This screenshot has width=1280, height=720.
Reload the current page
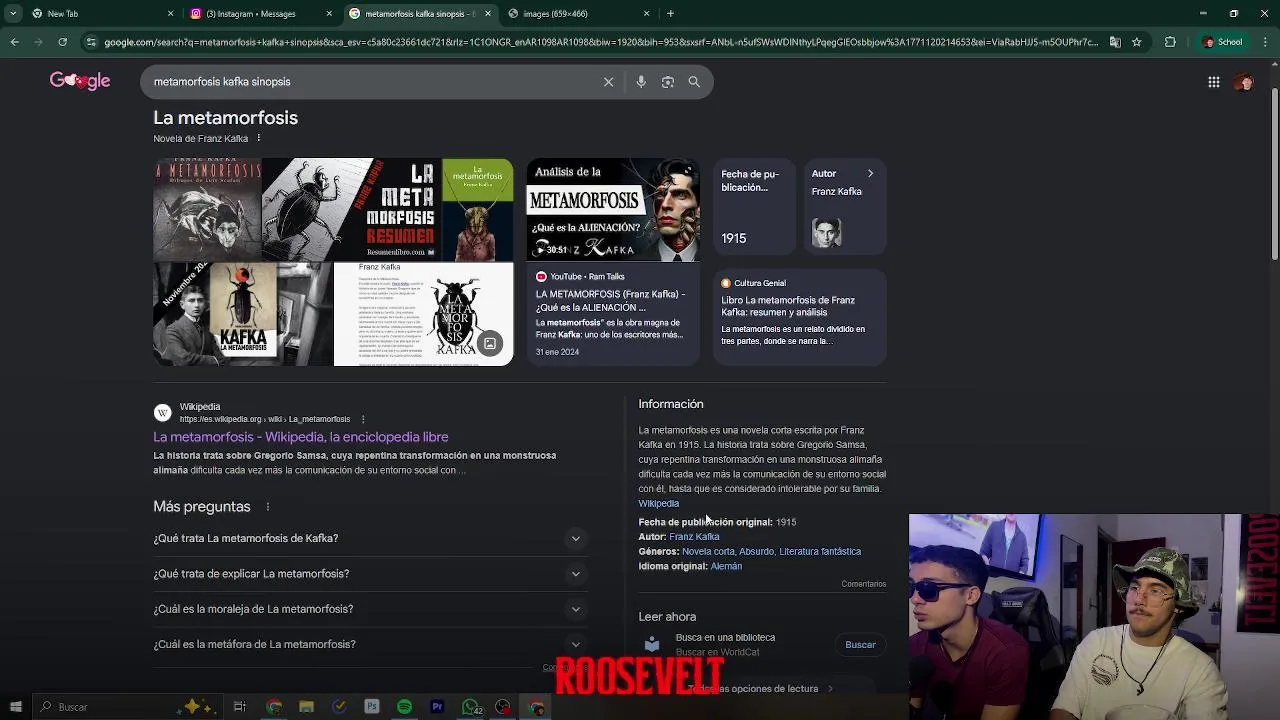click(x=62, y=42)
